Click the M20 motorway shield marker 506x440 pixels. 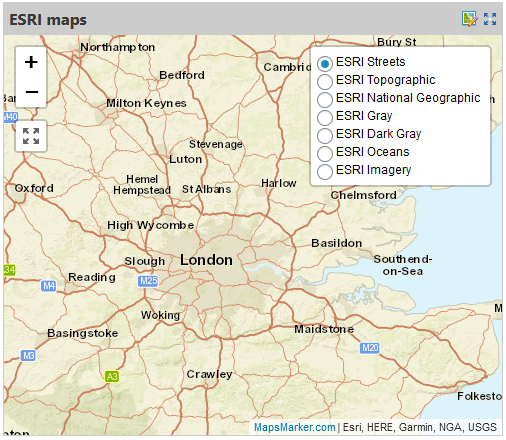(x=370, y=348)
